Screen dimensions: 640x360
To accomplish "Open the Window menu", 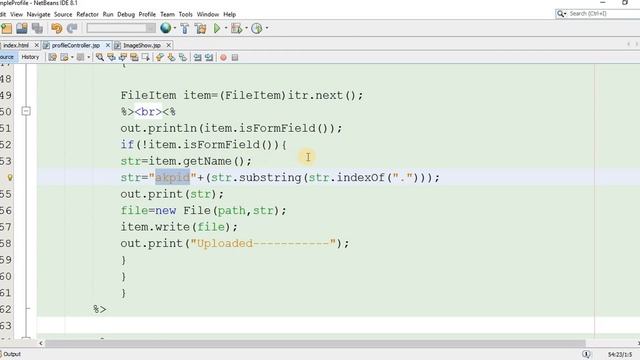I will 208,14.
